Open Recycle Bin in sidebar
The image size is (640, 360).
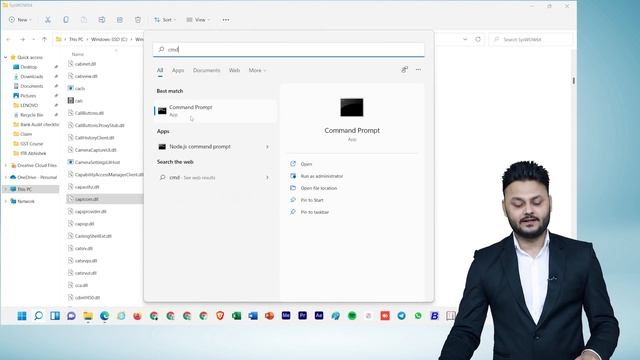pos(31,115)
